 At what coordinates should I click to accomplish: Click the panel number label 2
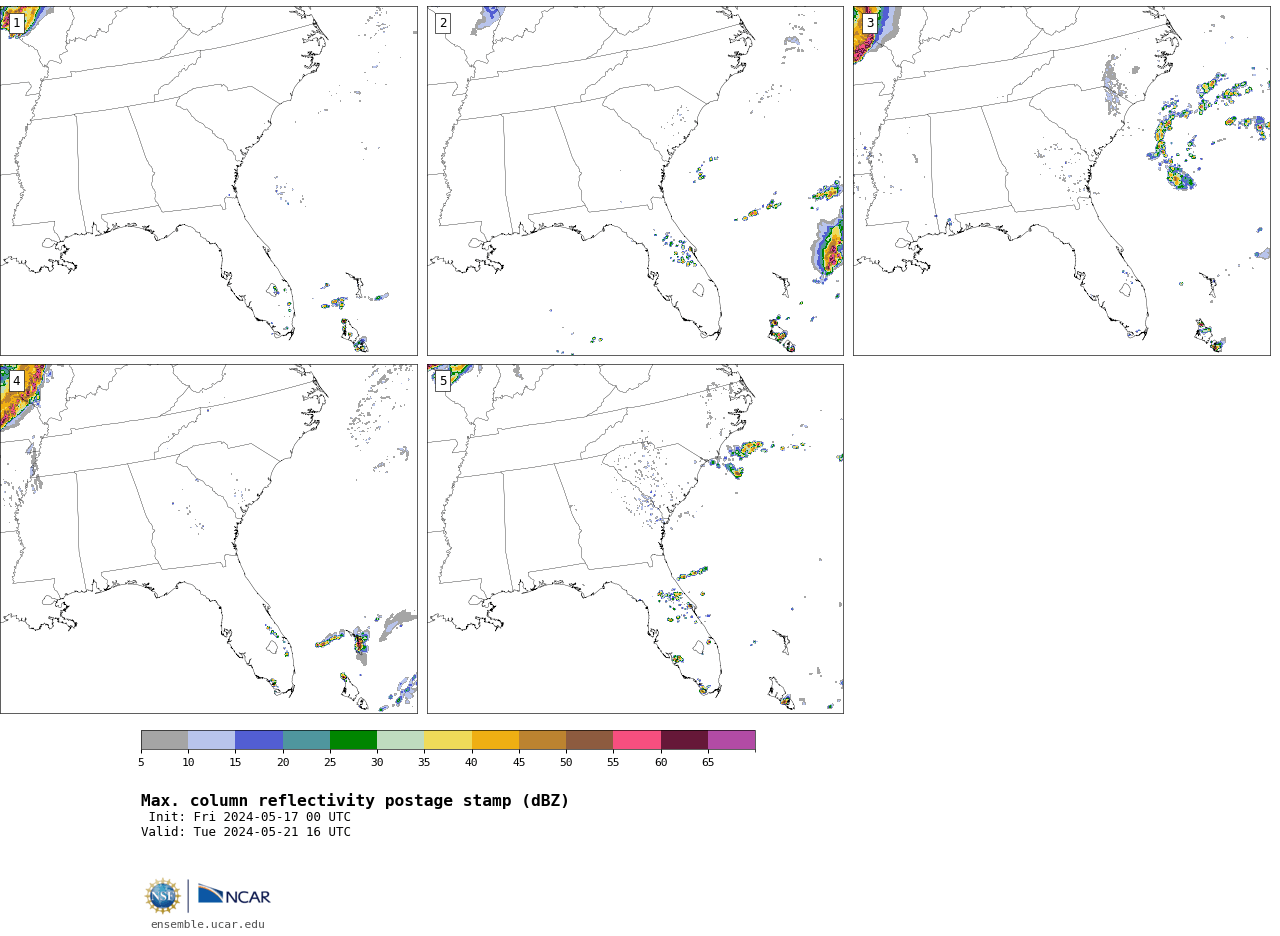point(443,23)
